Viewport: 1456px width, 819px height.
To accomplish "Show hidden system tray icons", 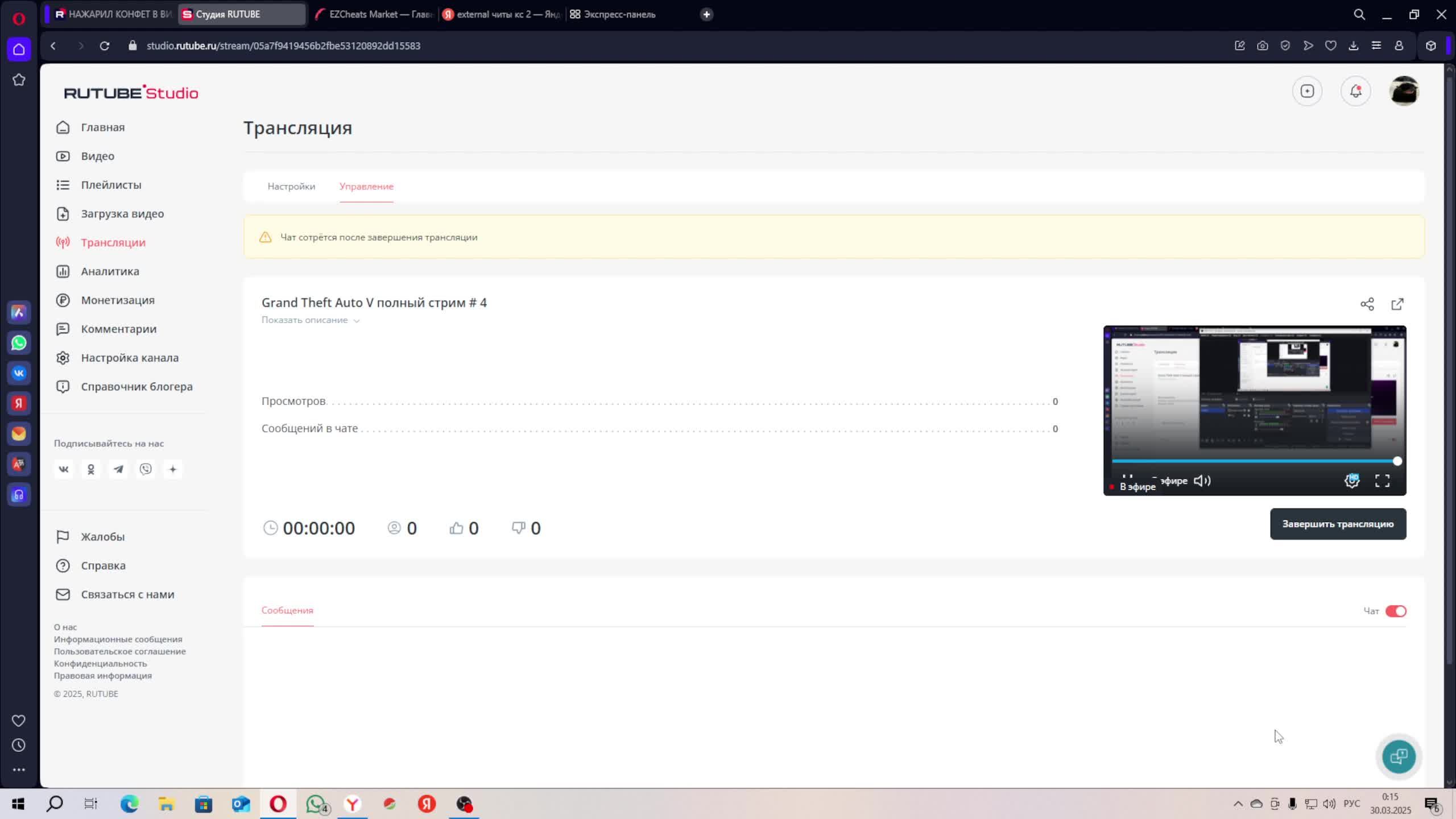I will point(1238,804).
